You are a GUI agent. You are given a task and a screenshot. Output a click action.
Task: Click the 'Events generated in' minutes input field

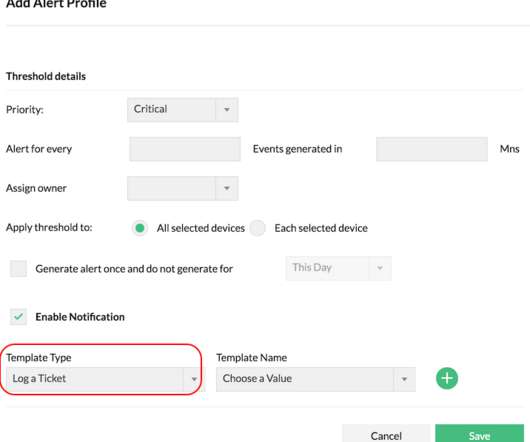click(432, 149)
